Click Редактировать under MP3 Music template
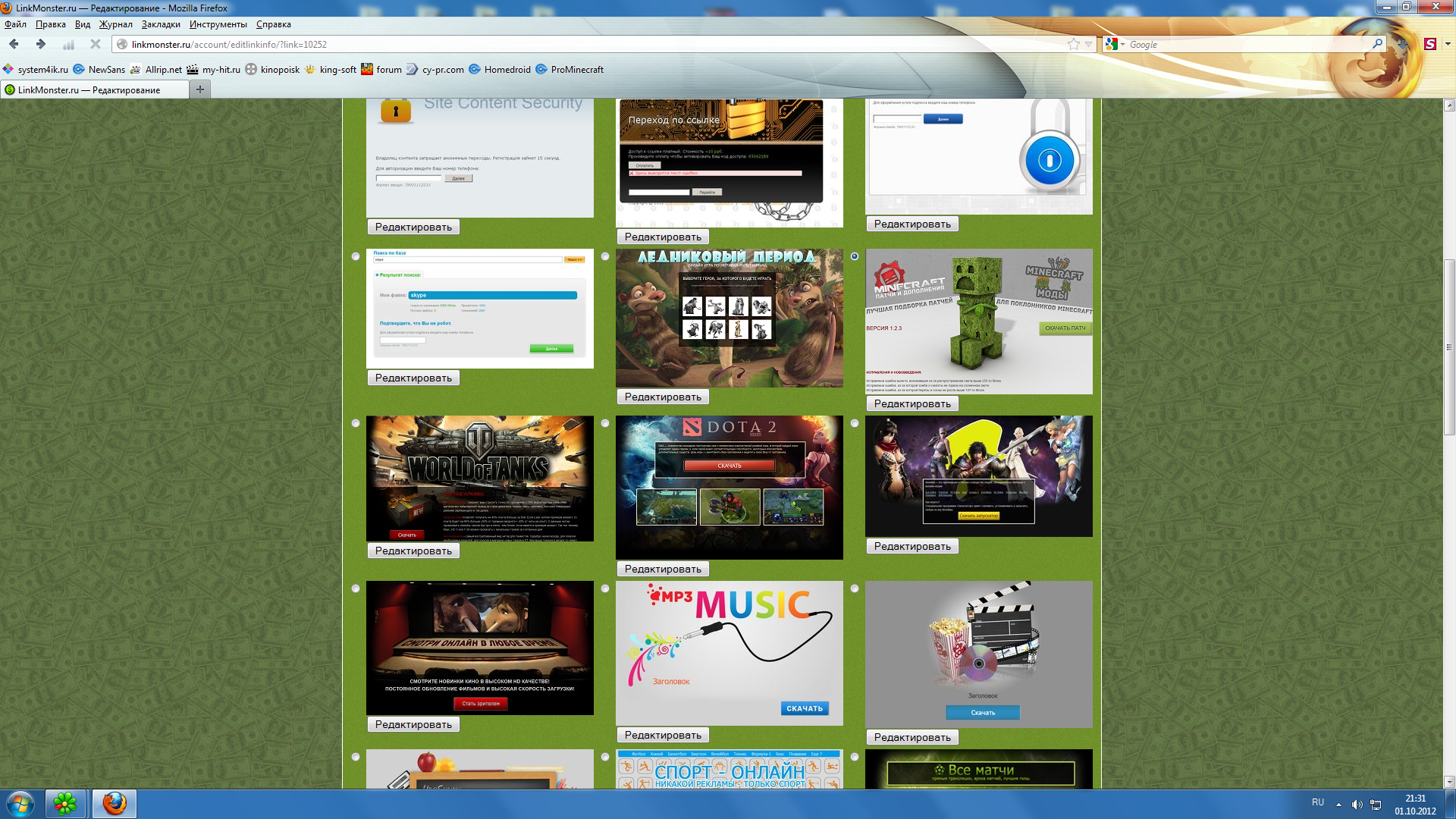1456x819 pixels. [663, 735]
